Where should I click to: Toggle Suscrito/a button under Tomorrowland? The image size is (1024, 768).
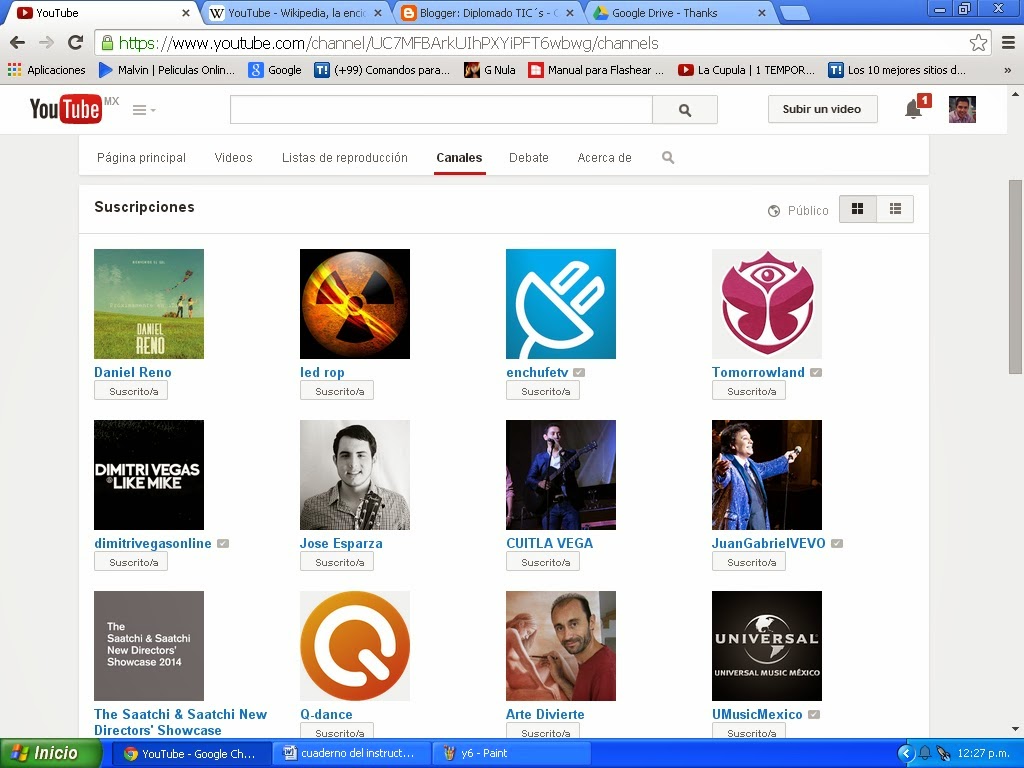[749, 391]
